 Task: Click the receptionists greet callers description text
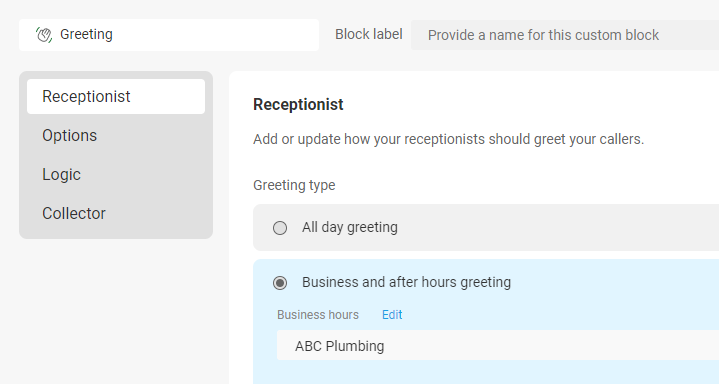(x=448, y=139)
